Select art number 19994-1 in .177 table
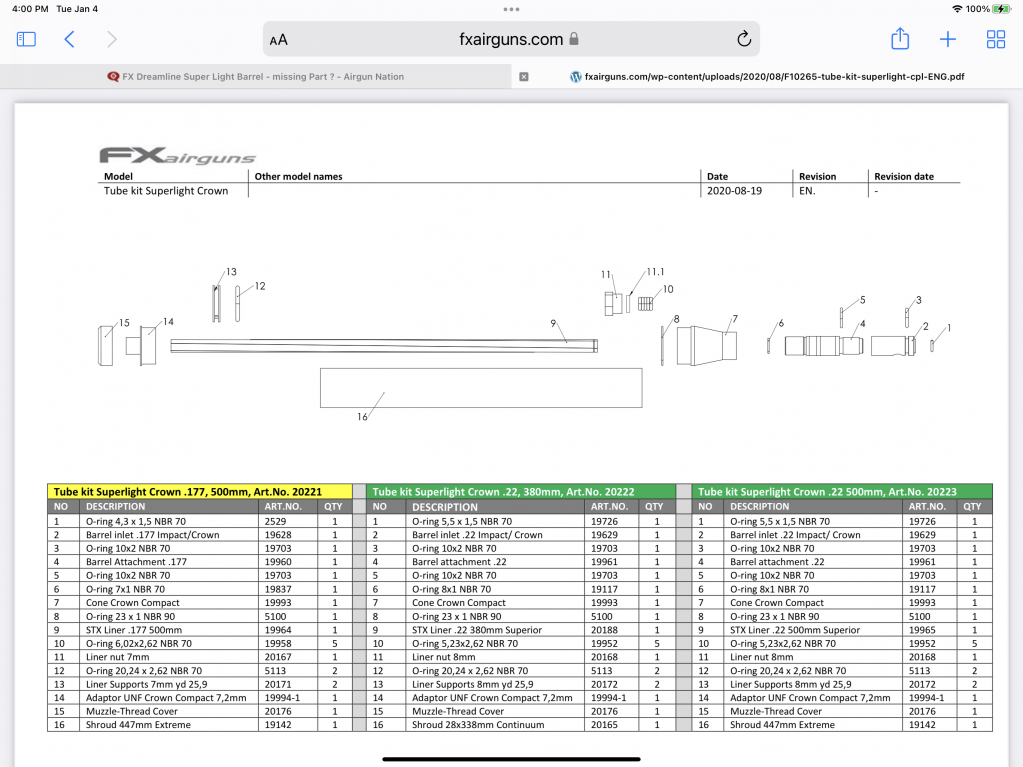1023x767 pixels. coord(288,698)
